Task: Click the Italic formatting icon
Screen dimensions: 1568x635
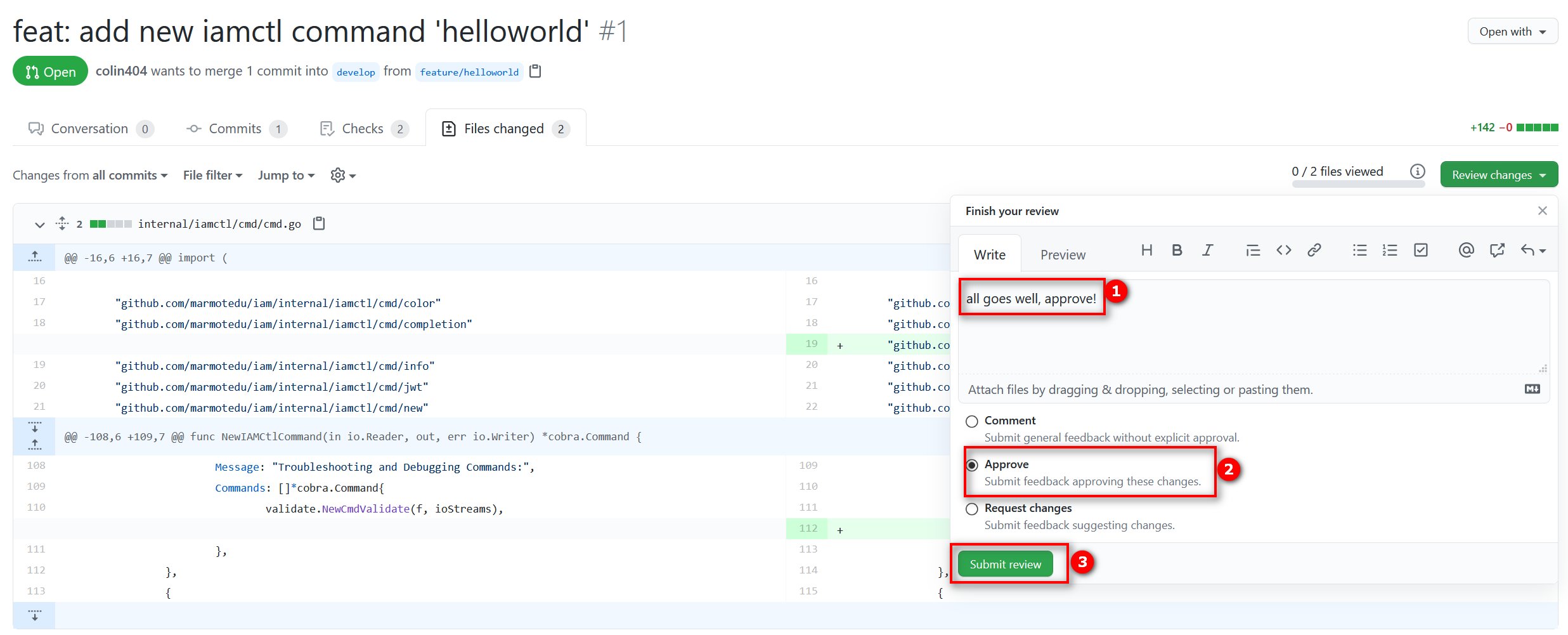Action: pos(1207,251)
